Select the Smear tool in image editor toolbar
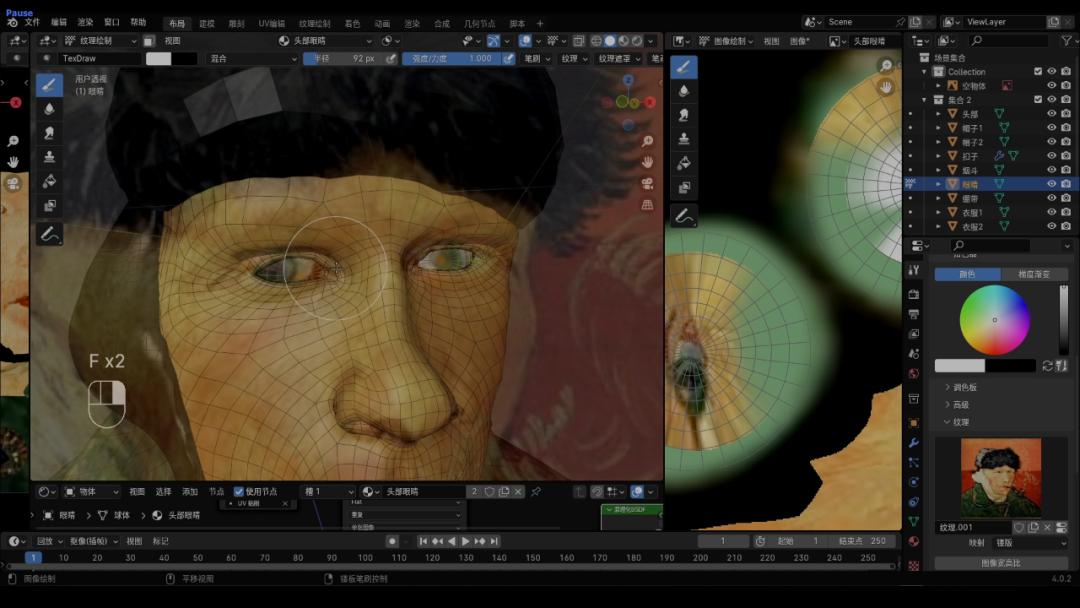Image resolution: width=1080 pixels, height=608 pixels. (x=683, y=115)
